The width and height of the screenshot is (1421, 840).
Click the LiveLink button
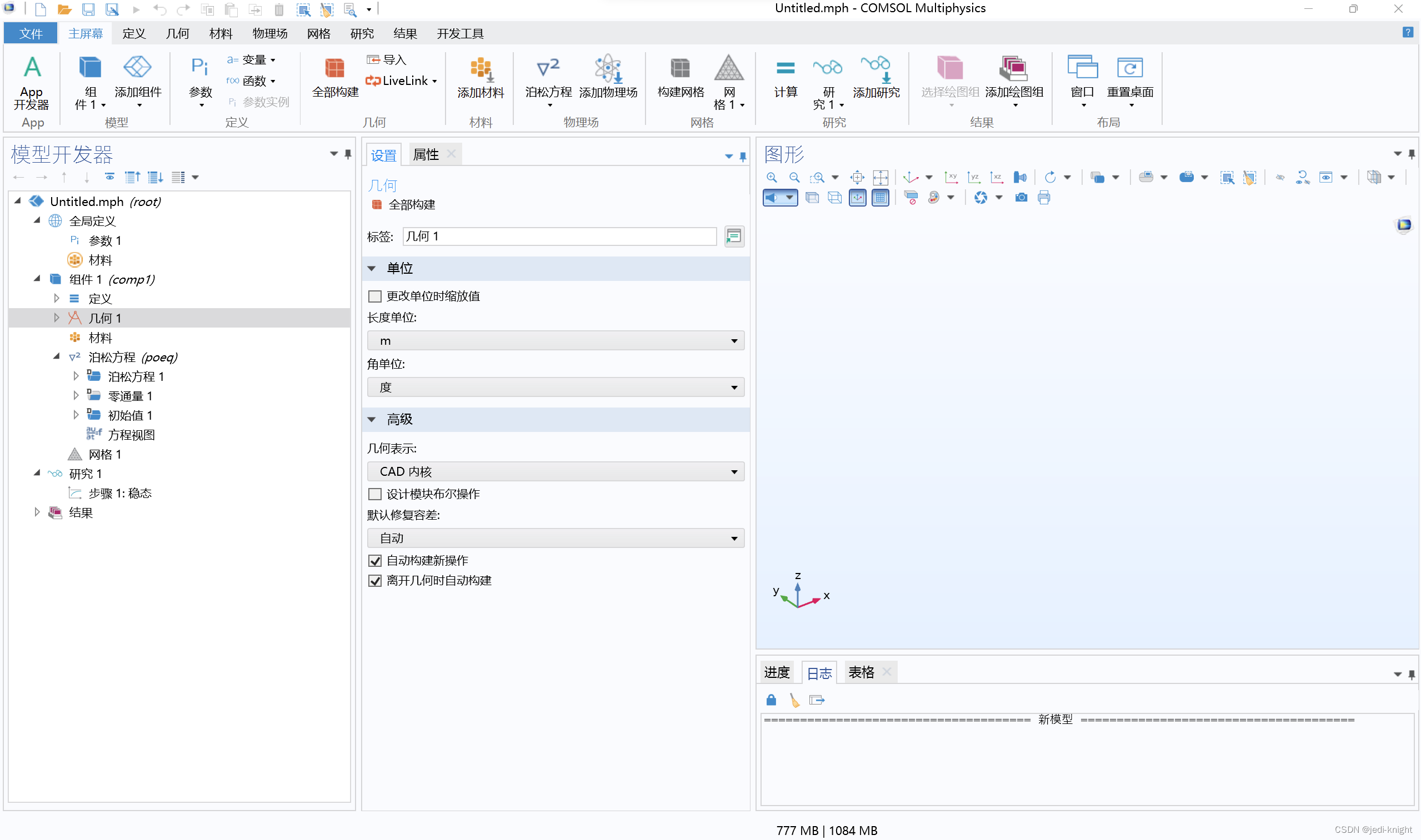click(401, 81)
